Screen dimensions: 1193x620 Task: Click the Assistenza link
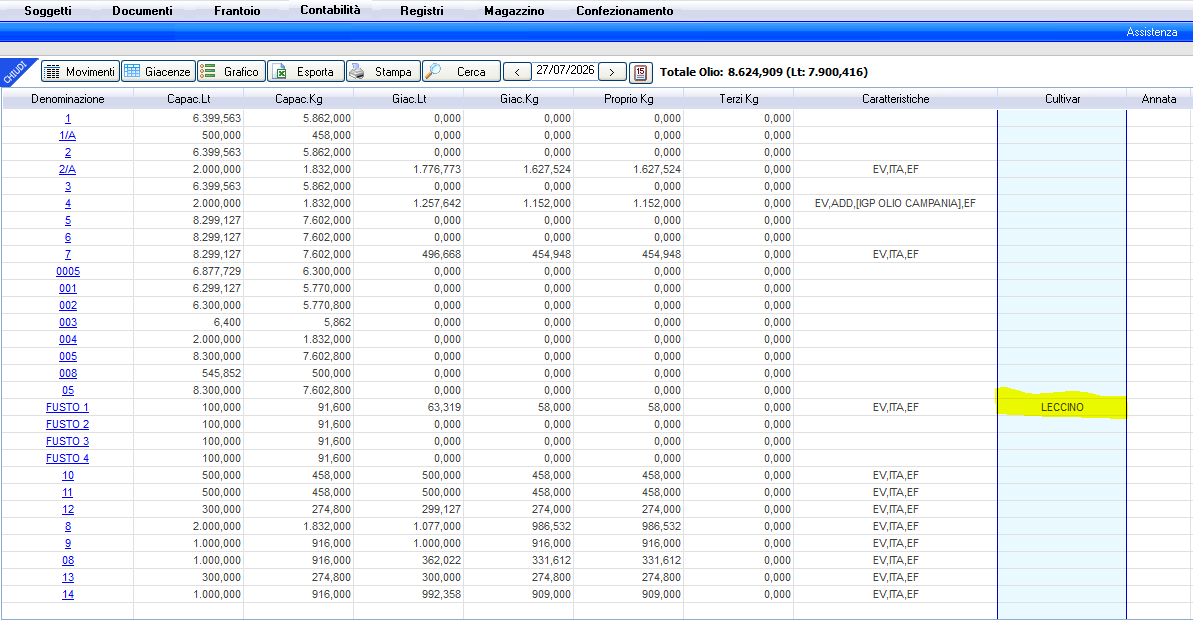pos(1151,32)
